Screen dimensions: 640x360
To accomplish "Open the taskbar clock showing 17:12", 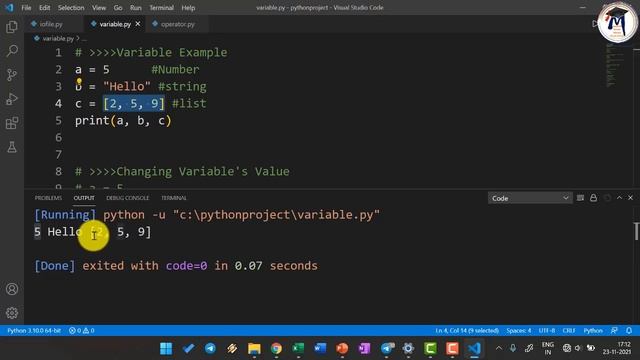I will click(x=618, y=348).
